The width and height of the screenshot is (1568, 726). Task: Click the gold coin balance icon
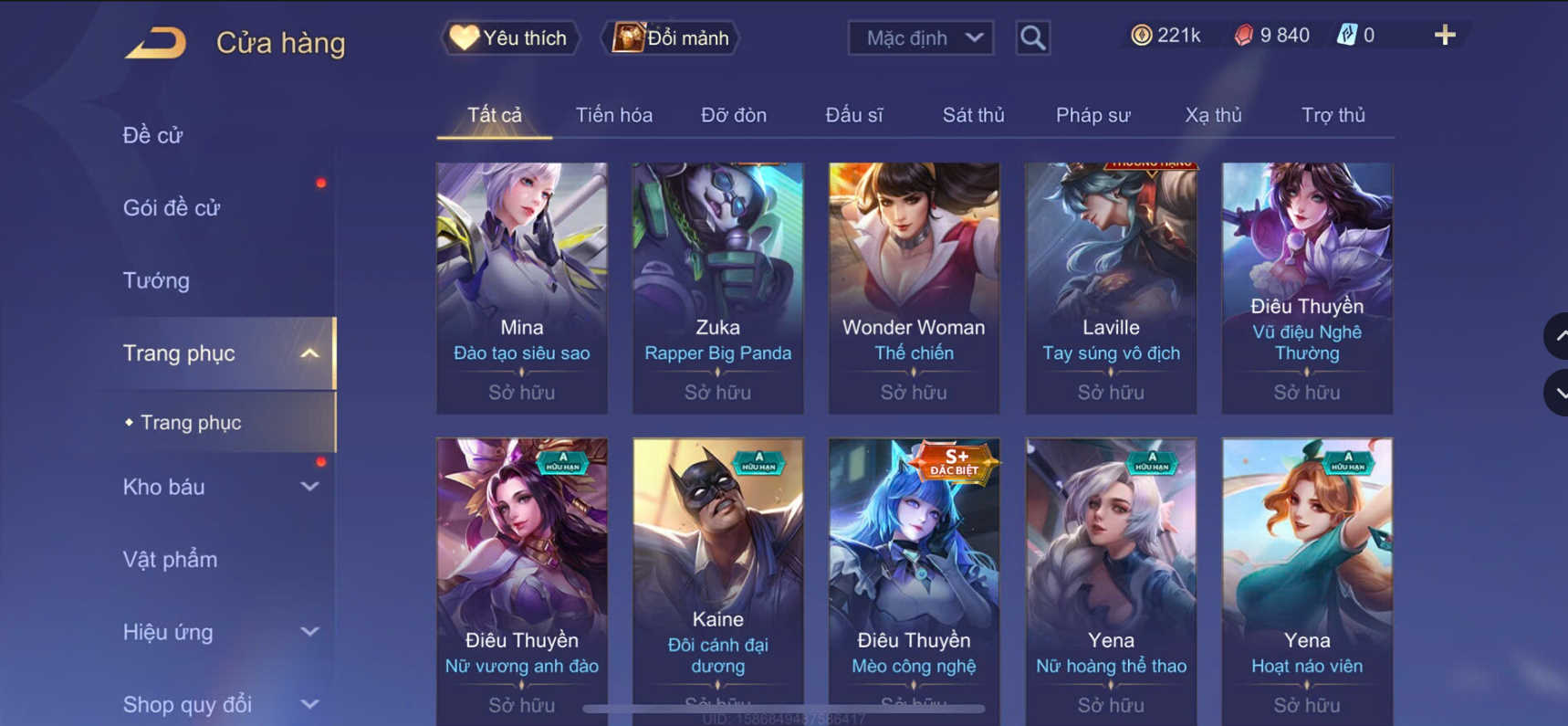click(x=1140, y=36)
